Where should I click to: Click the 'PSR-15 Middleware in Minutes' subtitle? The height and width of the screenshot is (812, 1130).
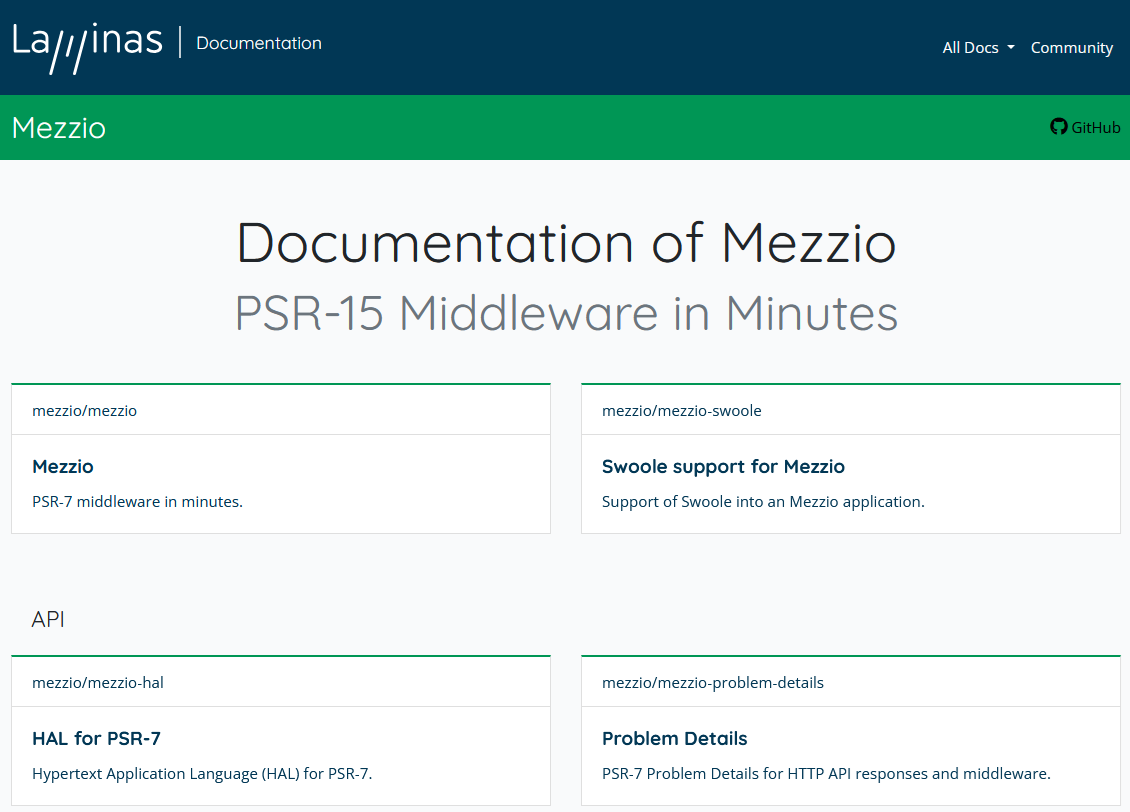point(566,313)
